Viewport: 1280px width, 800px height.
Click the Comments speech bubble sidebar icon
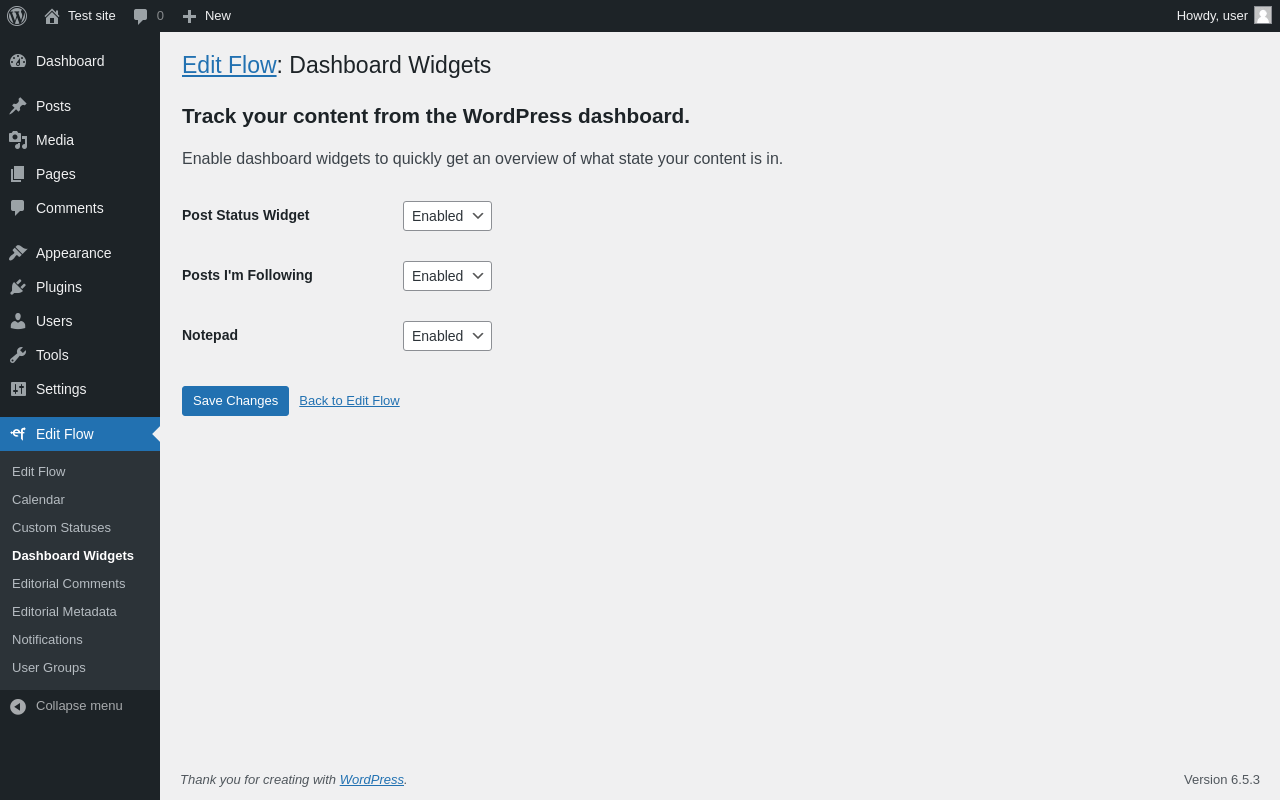click(x=18, y=208)
